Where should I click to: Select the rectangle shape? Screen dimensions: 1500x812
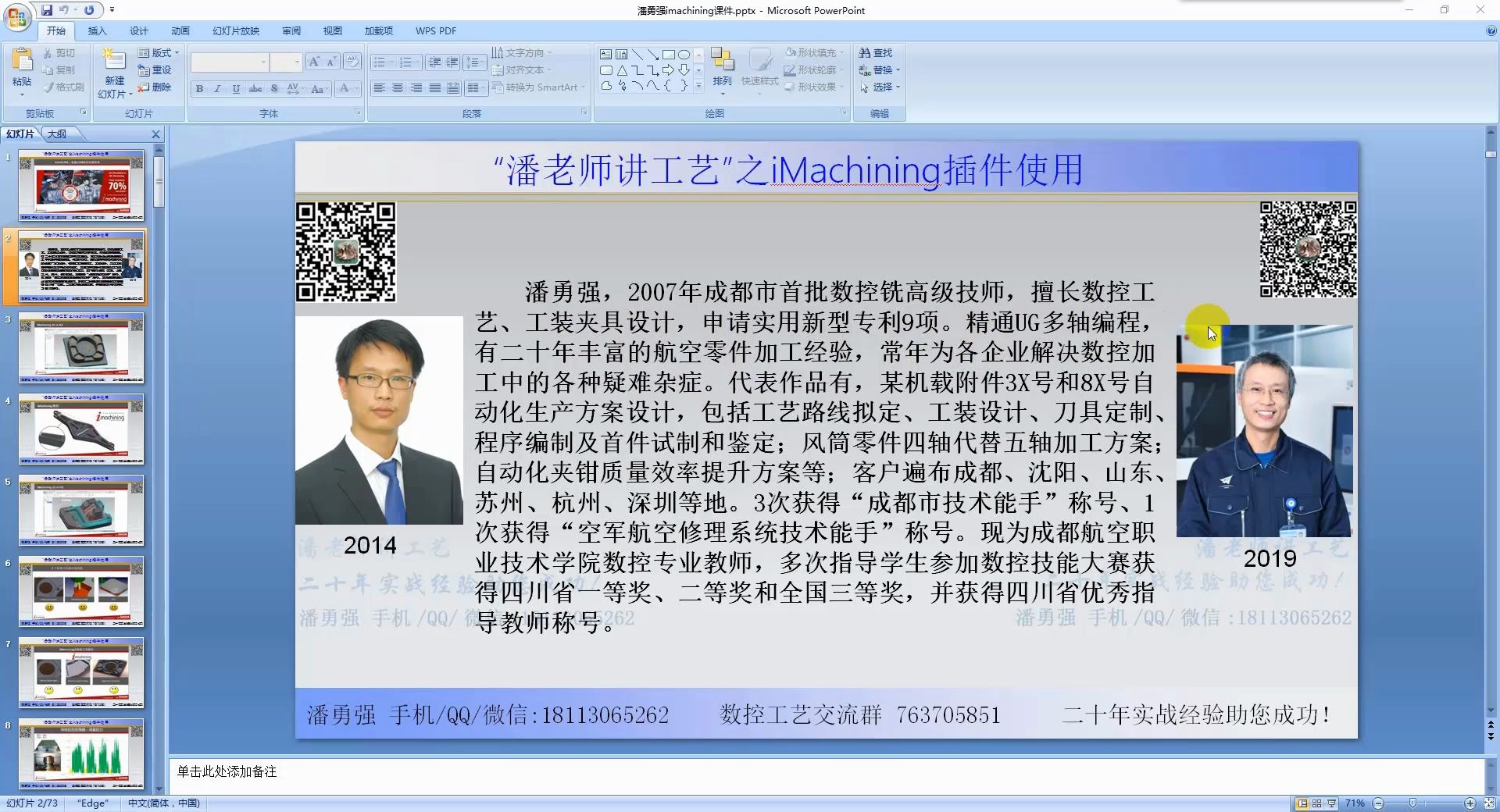coord(668,54)
